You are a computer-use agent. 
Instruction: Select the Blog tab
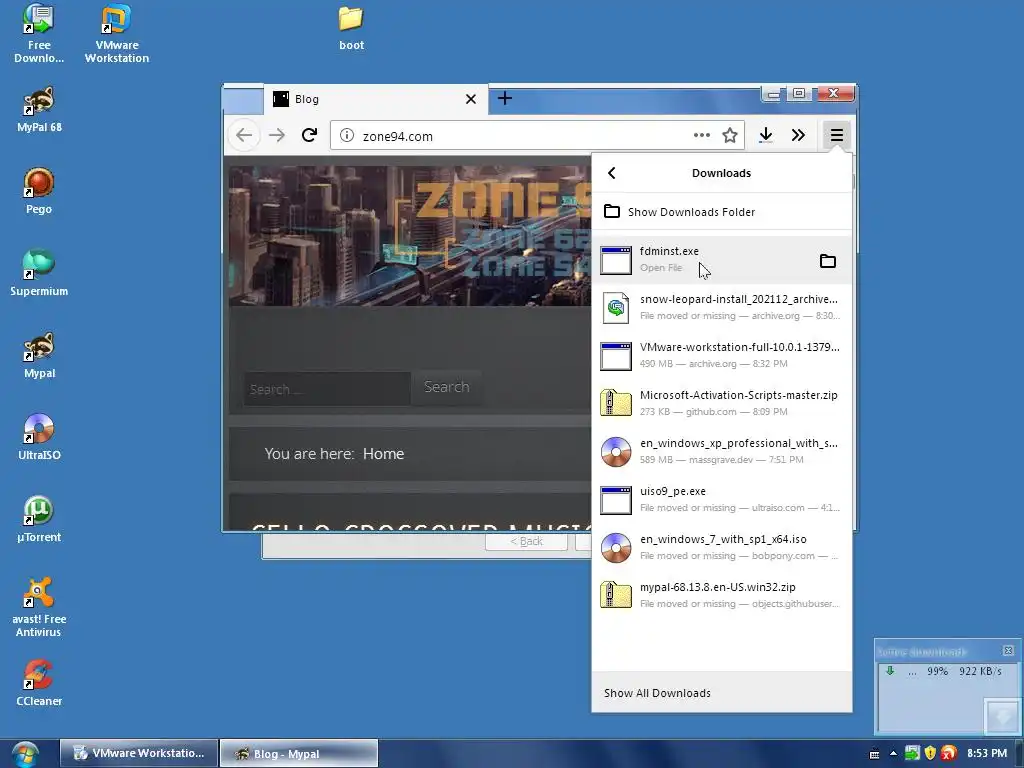coord(376,99)
